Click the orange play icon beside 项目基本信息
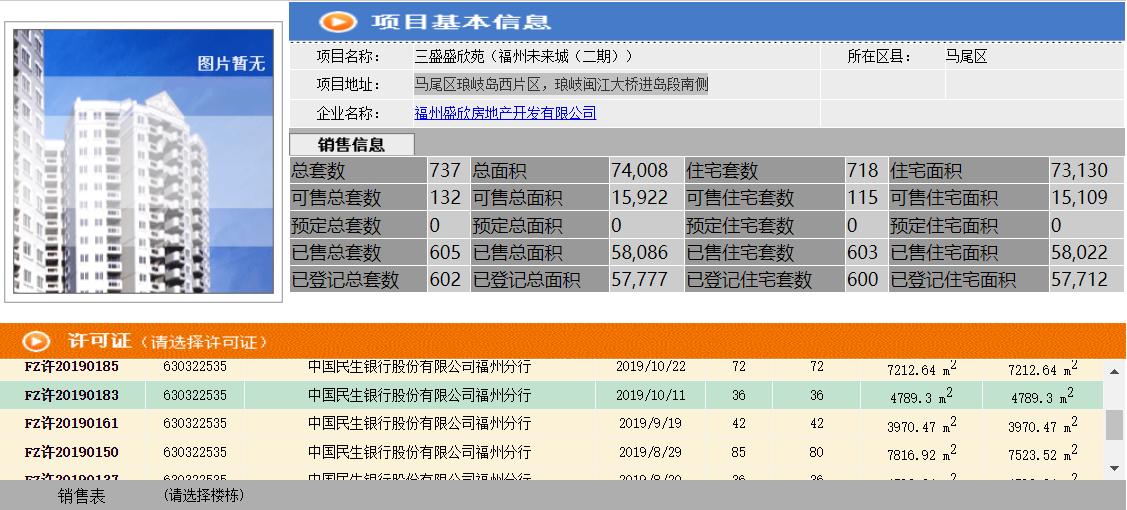1127x510 pixels. coord(338,21)
